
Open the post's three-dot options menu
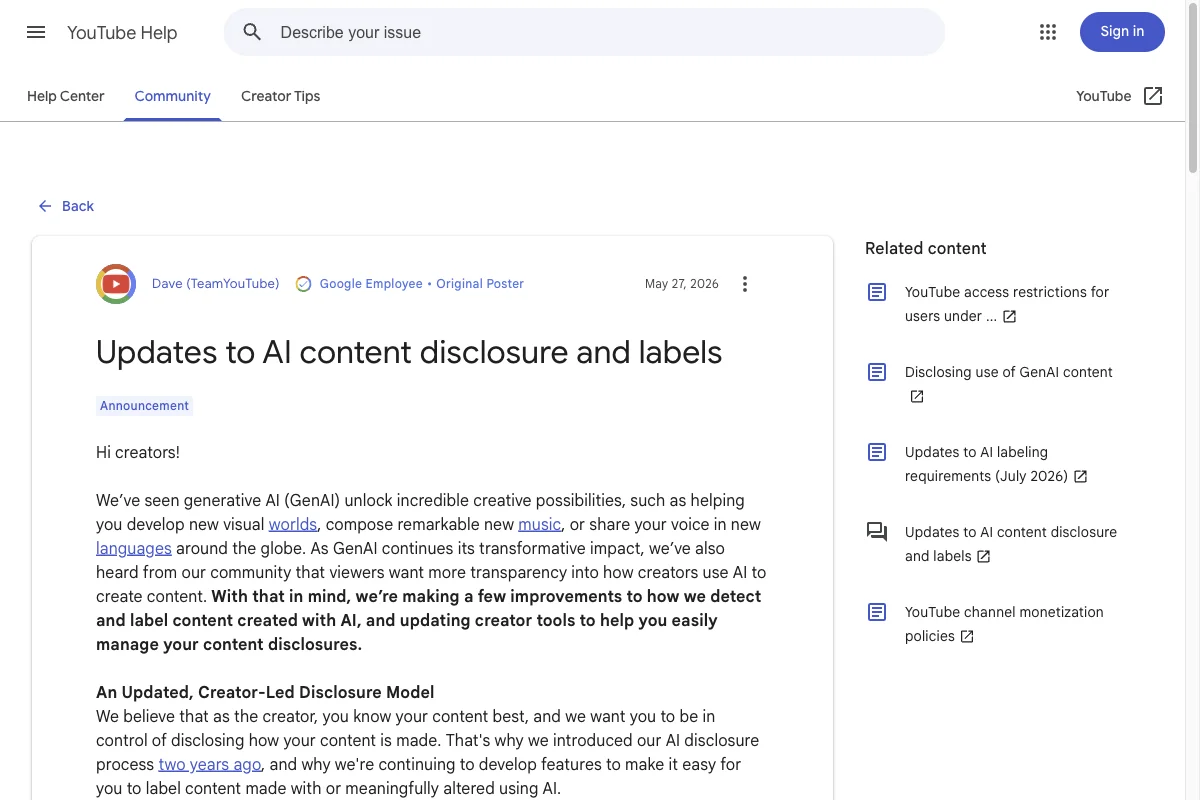point(744,284)
